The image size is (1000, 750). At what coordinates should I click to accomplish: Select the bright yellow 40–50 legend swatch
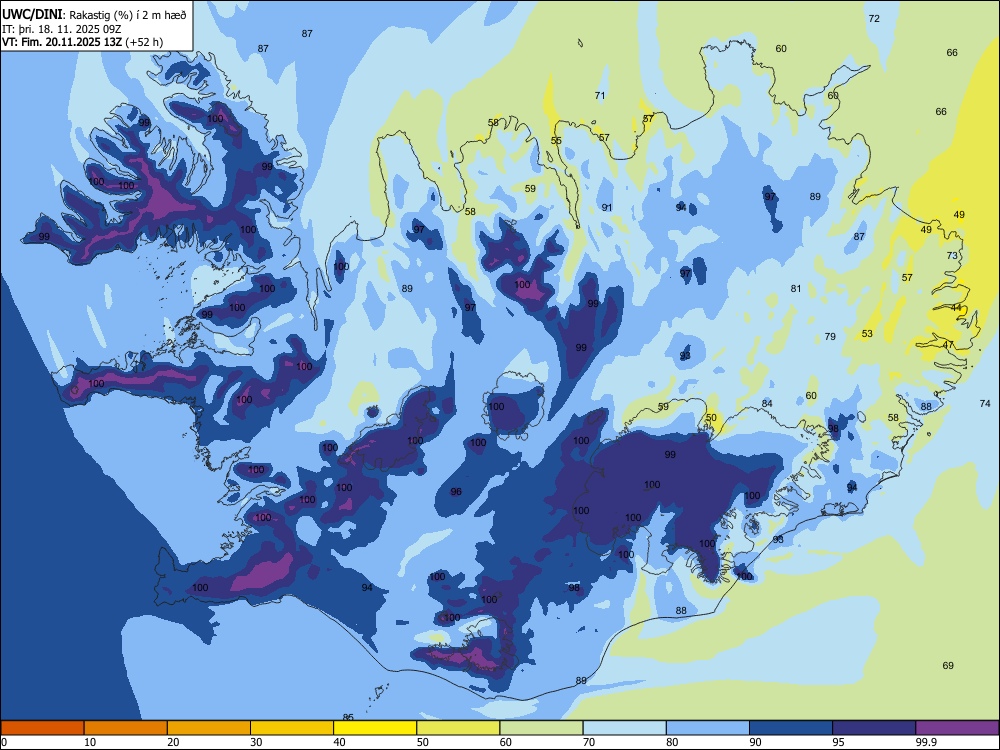tap(375, 728)
